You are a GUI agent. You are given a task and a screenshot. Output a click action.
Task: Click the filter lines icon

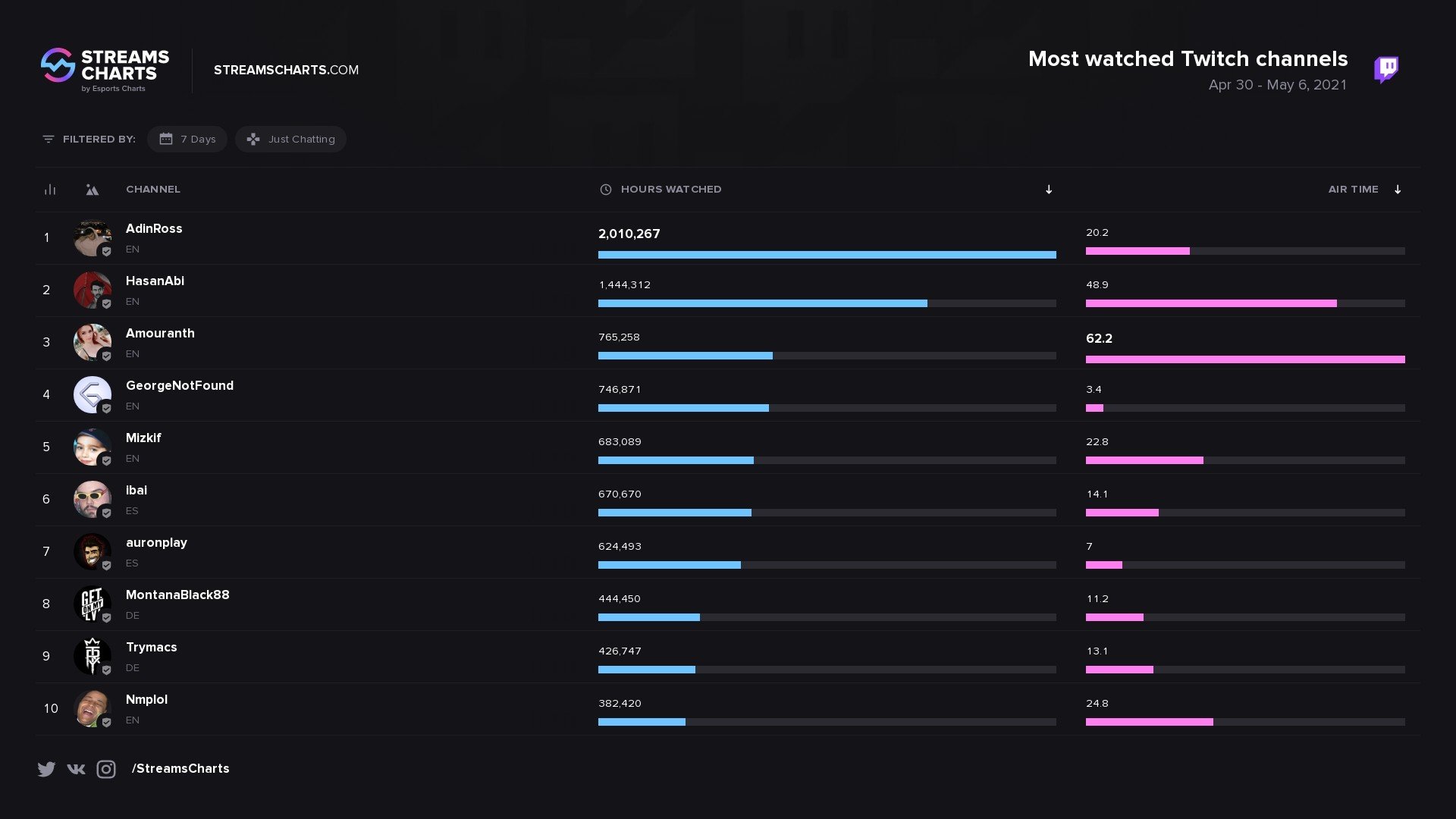tap(49, 139)
